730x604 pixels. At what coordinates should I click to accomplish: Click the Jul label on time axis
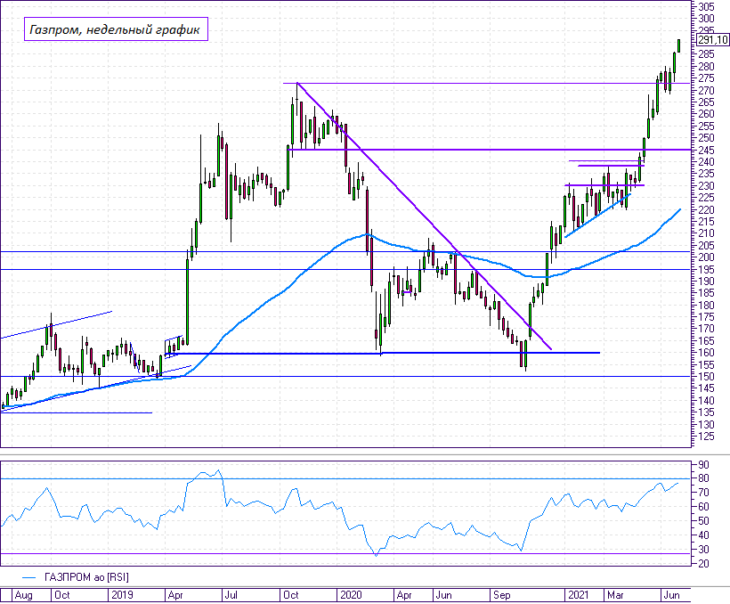(x=231, y=595)
